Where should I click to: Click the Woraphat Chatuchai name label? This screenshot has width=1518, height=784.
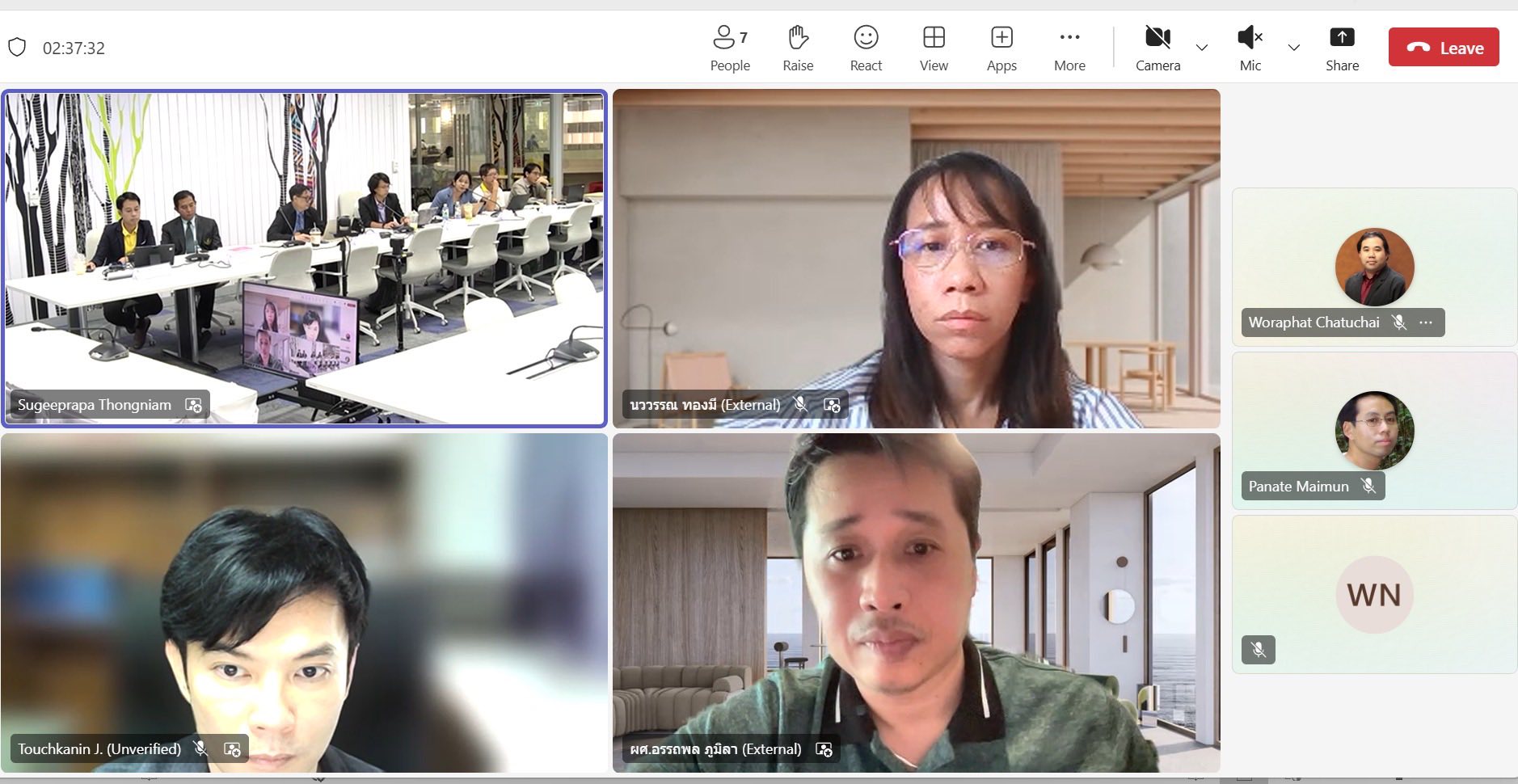point(1313,322)
